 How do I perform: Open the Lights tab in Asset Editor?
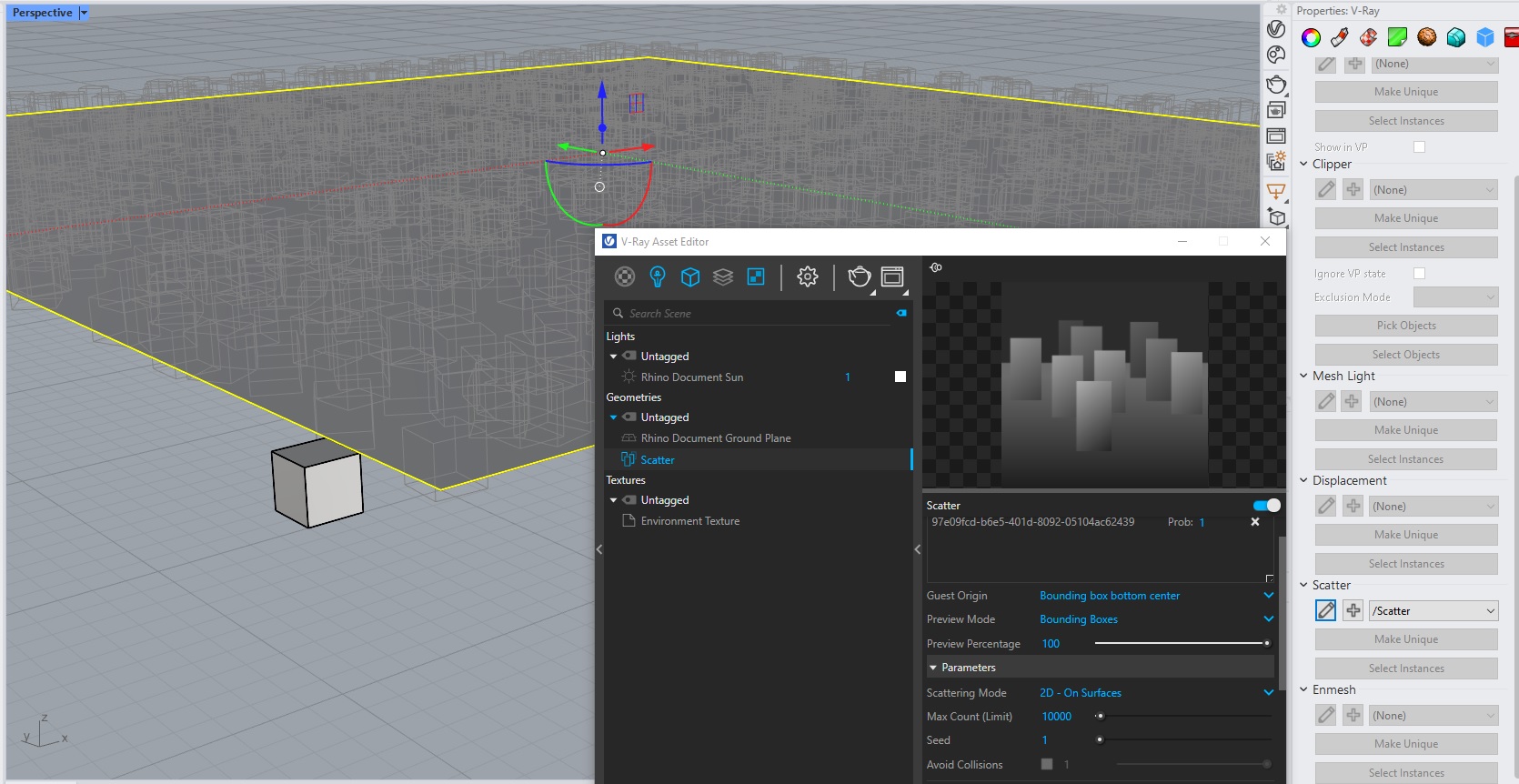pyautogui.click(x=658, y=276)
